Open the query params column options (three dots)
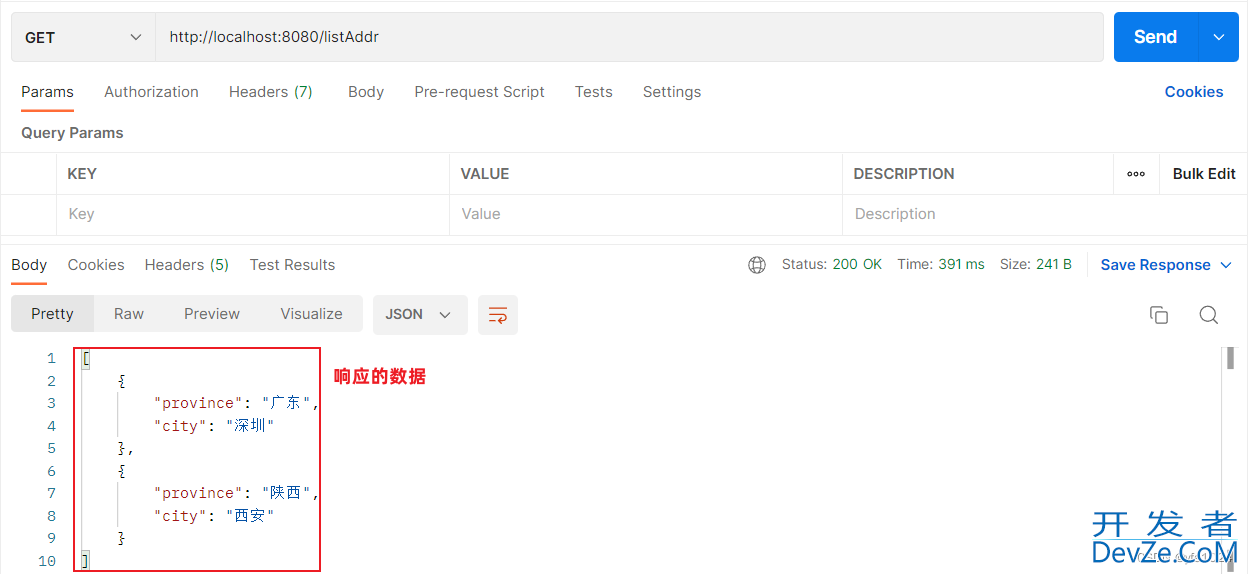The height and width of the screenshot is (574, 1248). click(x=1136, y=174)
